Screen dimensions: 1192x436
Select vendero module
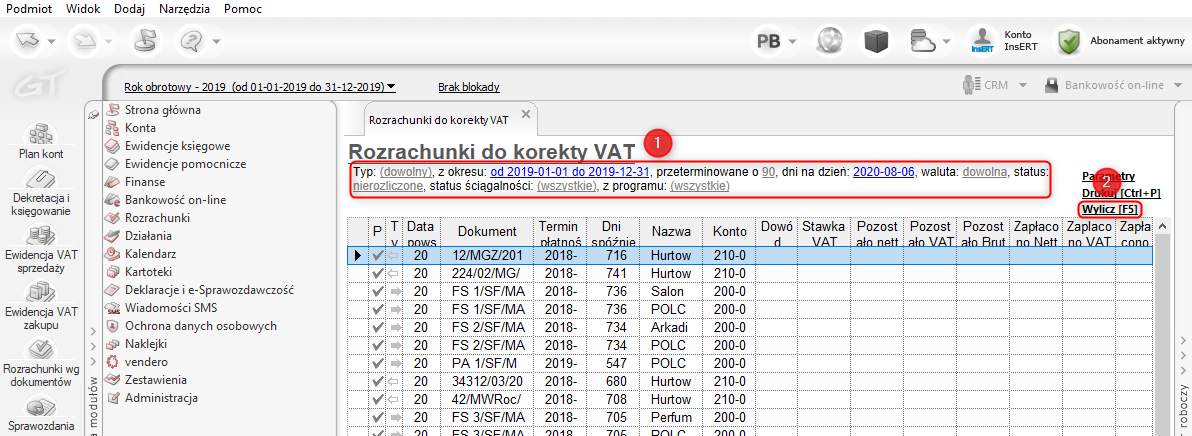click(x=147, y=362)
